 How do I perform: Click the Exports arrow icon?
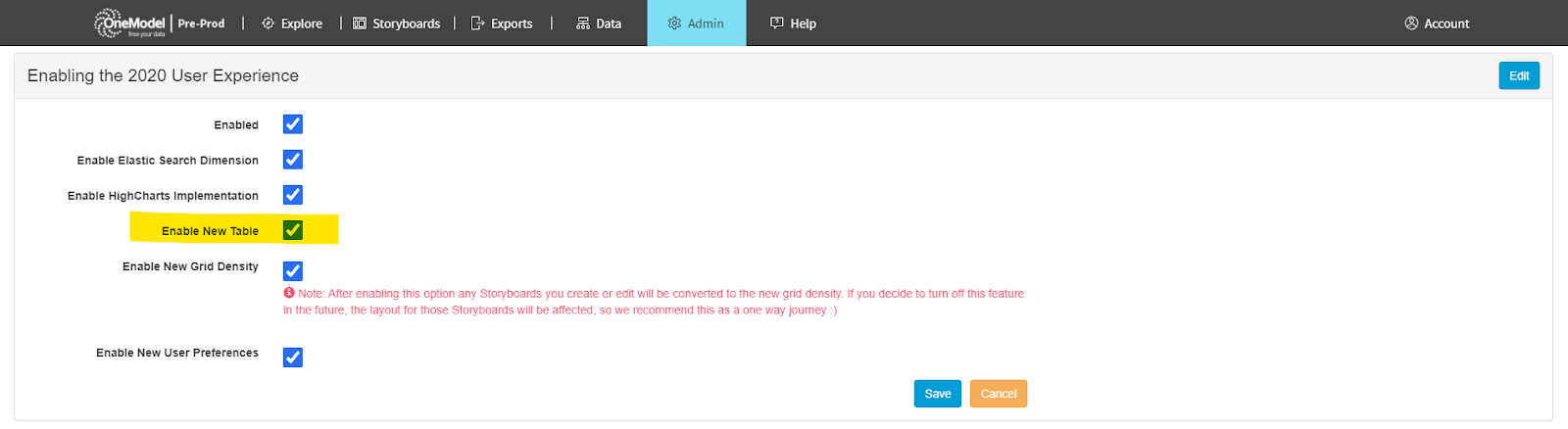click(477, 24)
